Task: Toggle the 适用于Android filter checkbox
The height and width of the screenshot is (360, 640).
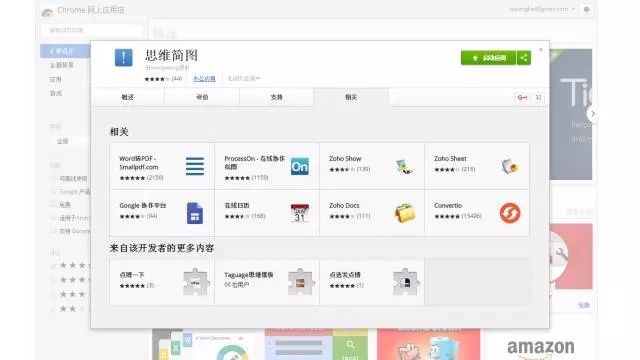Action: (x=53, y=218)
